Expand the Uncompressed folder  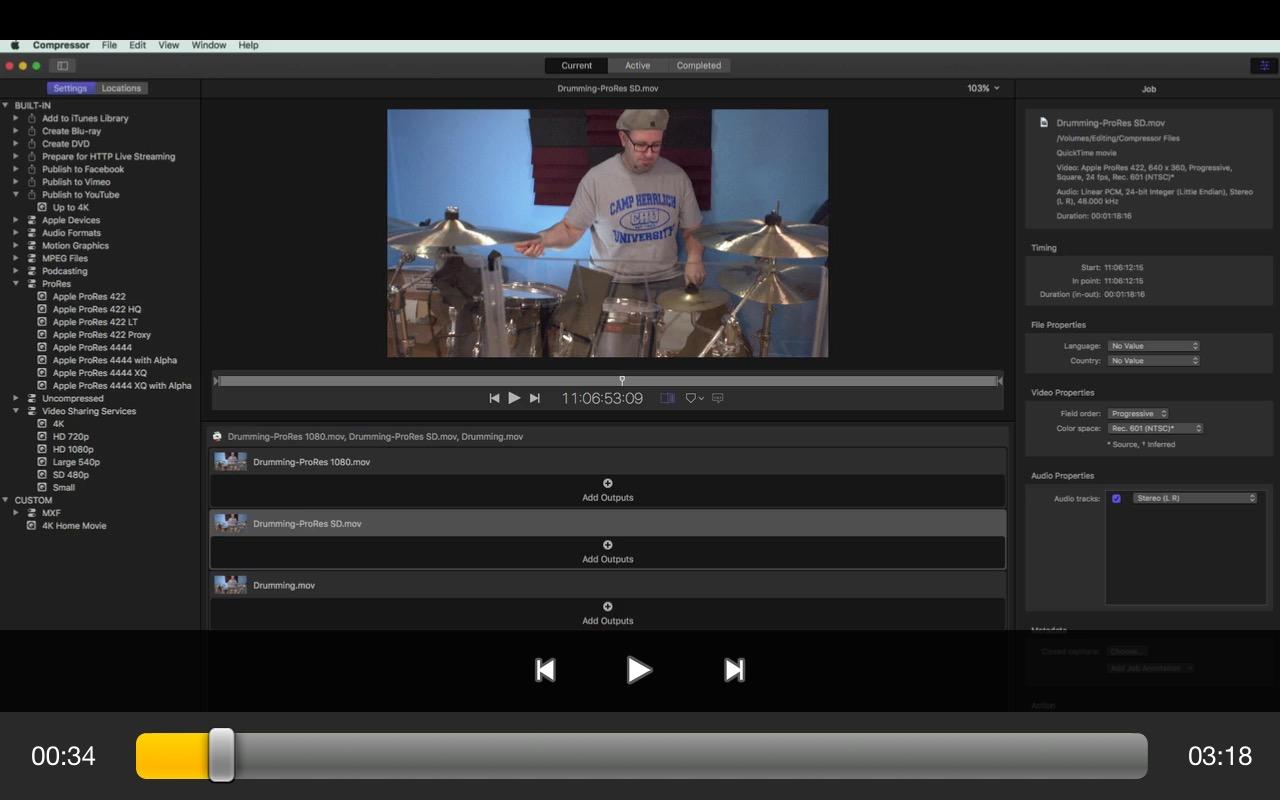pos(16,398)
